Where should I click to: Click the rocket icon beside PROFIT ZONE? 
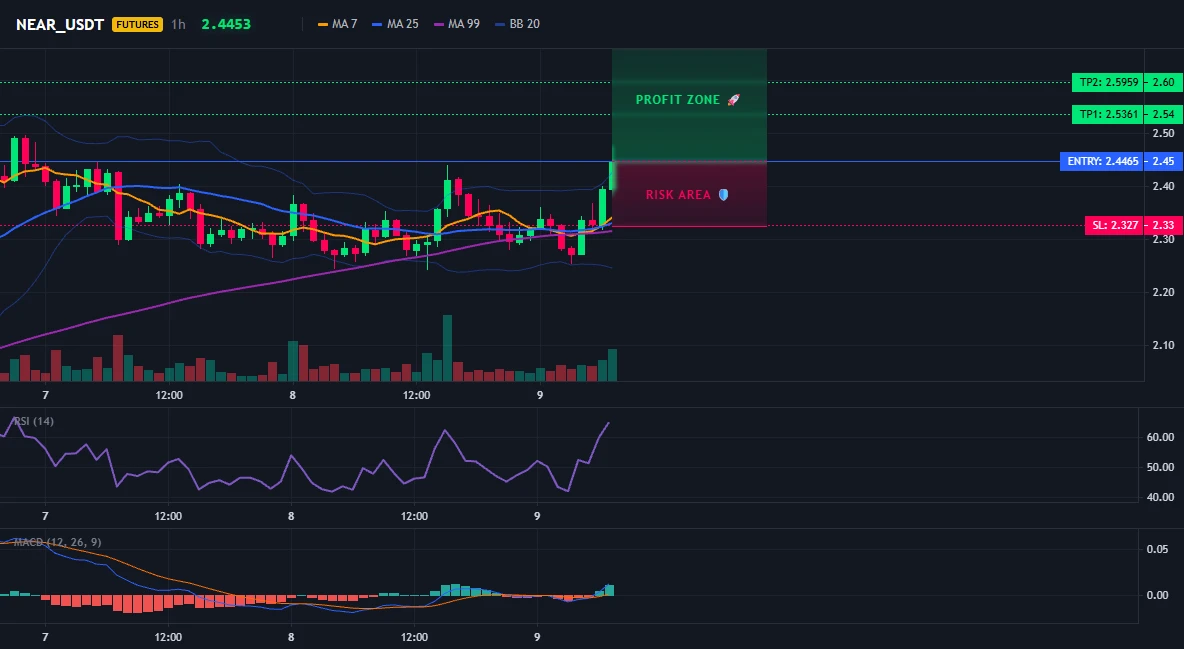click(x=733, y=100)
